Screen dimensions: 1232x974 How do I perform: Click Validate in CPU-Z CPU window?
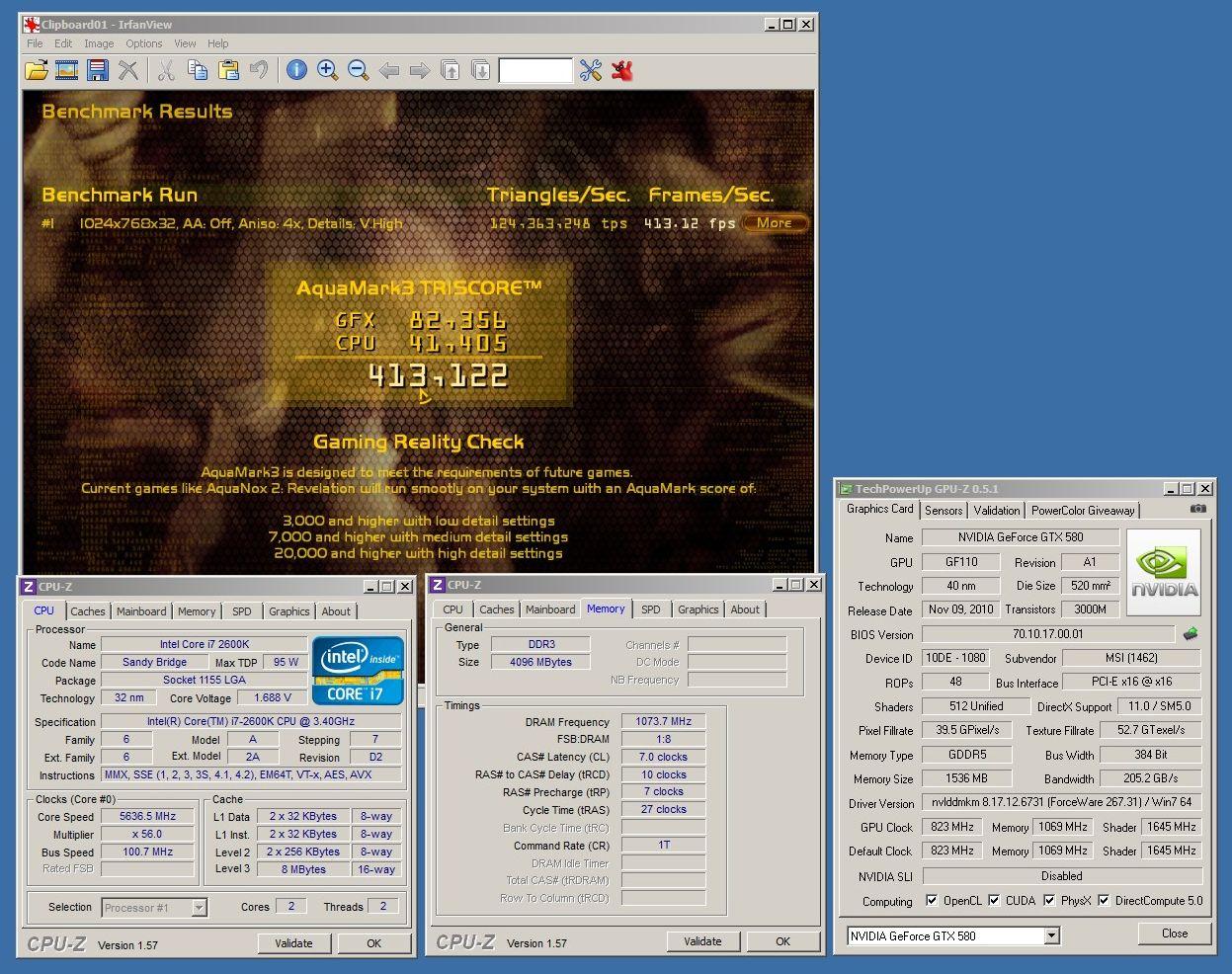coord(293,943)
